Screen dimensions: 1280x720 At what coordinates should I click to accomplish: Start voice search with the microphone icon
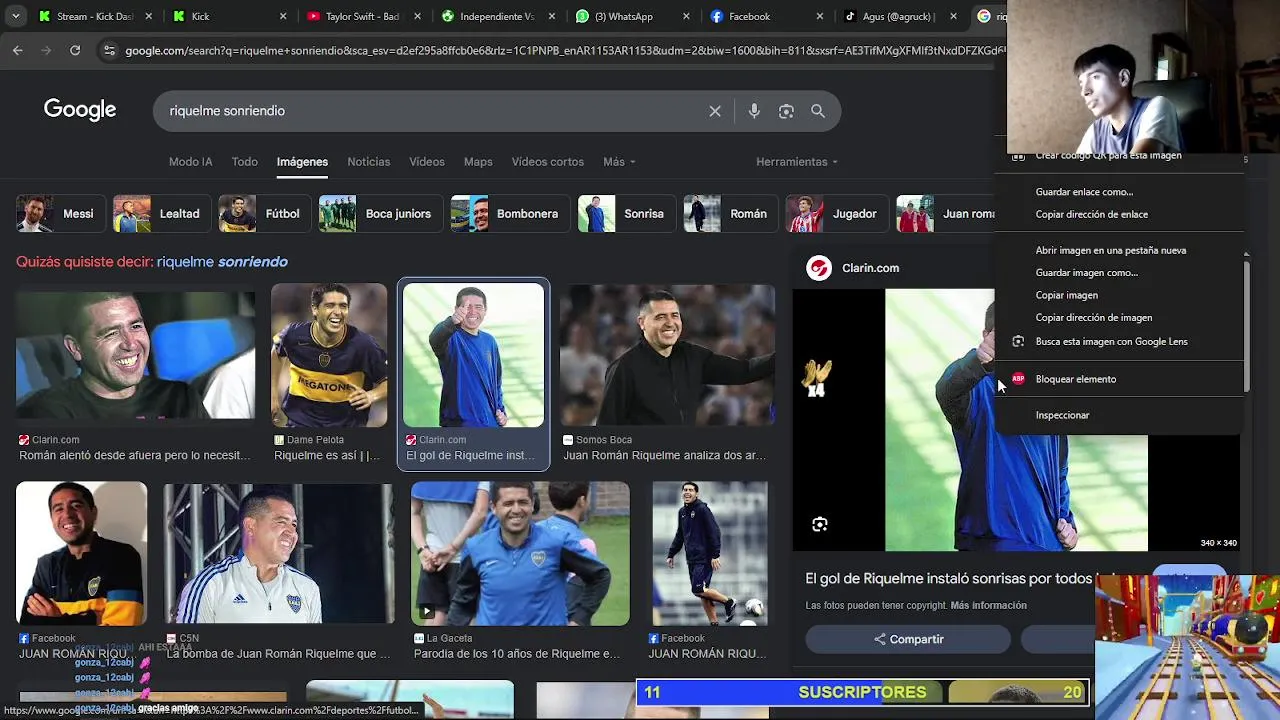pyautogui.click(x=754, y=111)
